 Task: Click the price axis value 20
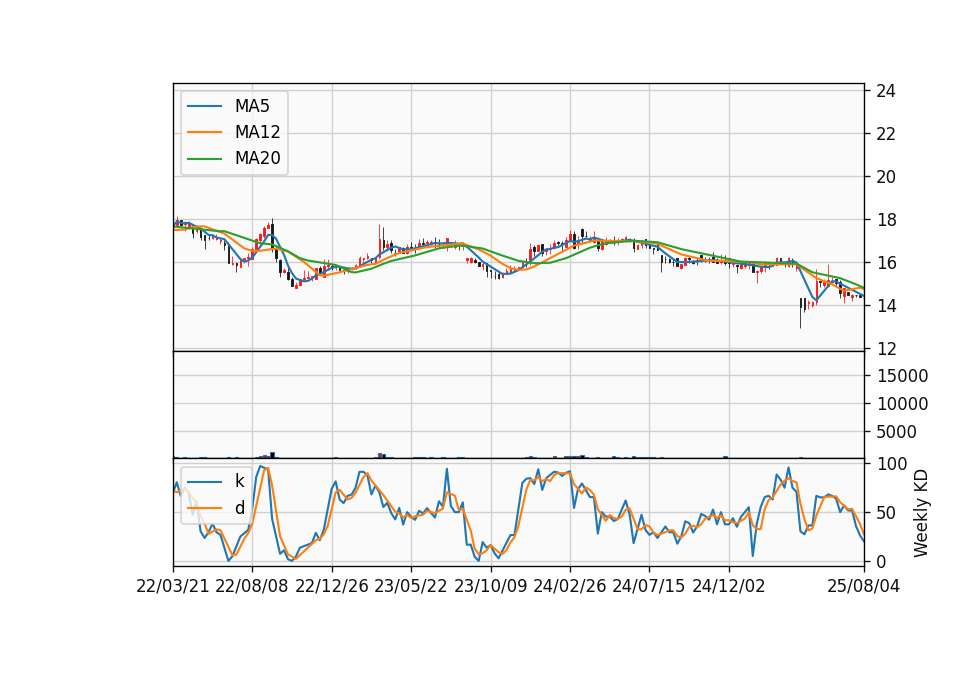pyautogui.click(x=886, y=177)
